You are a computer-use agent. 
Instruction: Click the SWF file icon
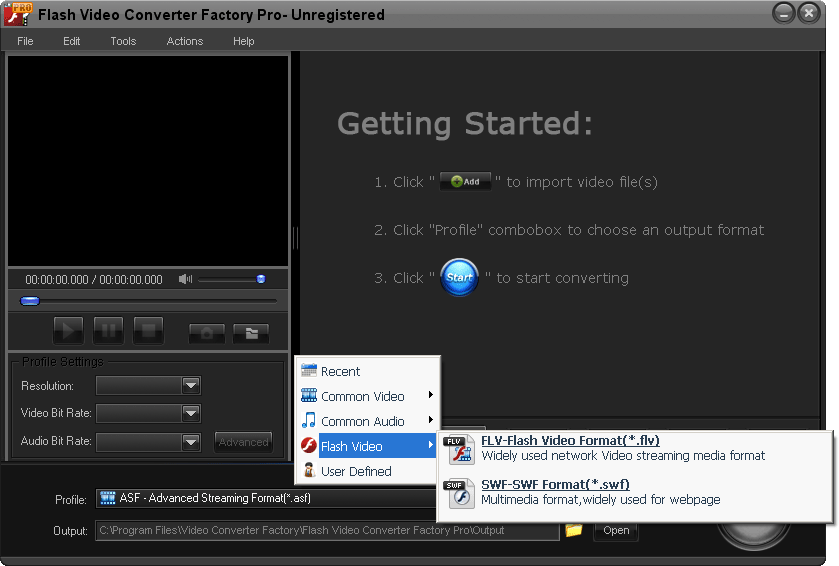tap(459, 493)
